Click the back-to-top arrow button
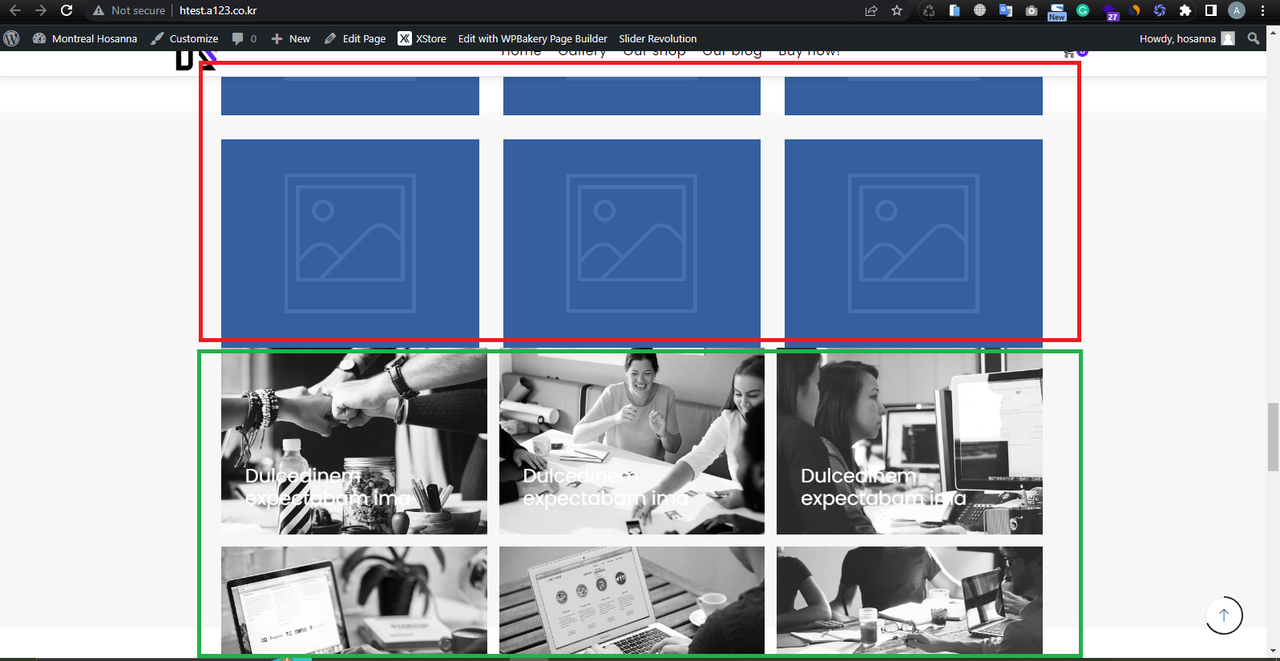This screenshot has width=1280, height=661. (x=1224, y=615)
